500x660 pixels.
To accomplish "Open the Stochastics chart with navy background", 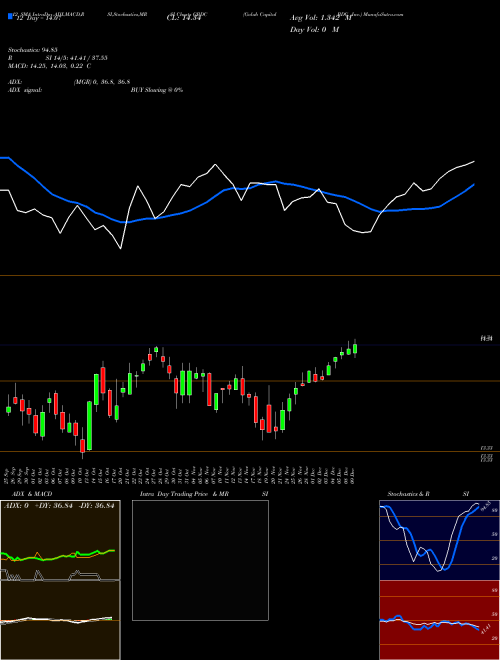I will click(x=439, y=540).
